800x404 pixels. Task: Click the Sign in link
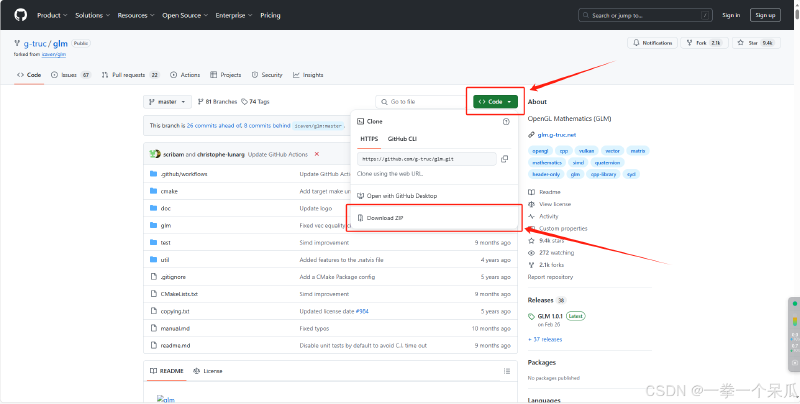[x=731, y=15]
